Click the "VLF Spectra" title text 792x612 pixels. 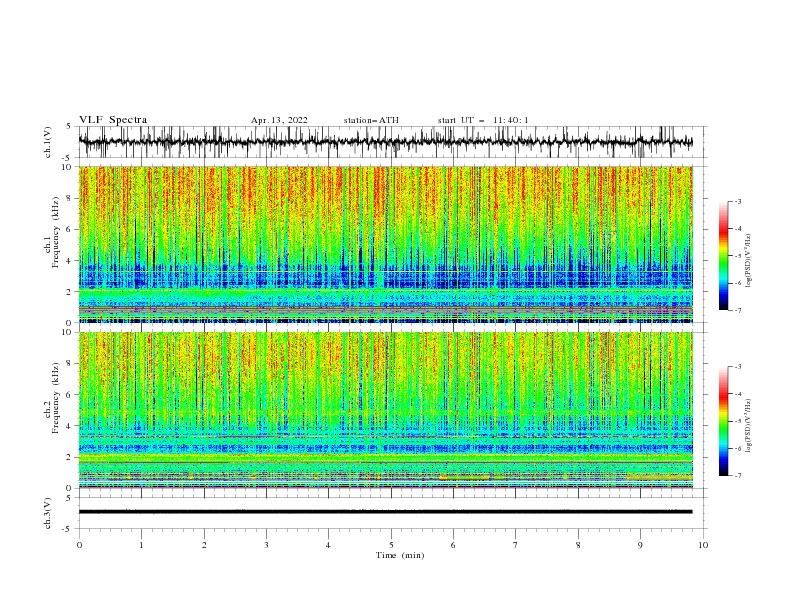(x=113, y=120)
